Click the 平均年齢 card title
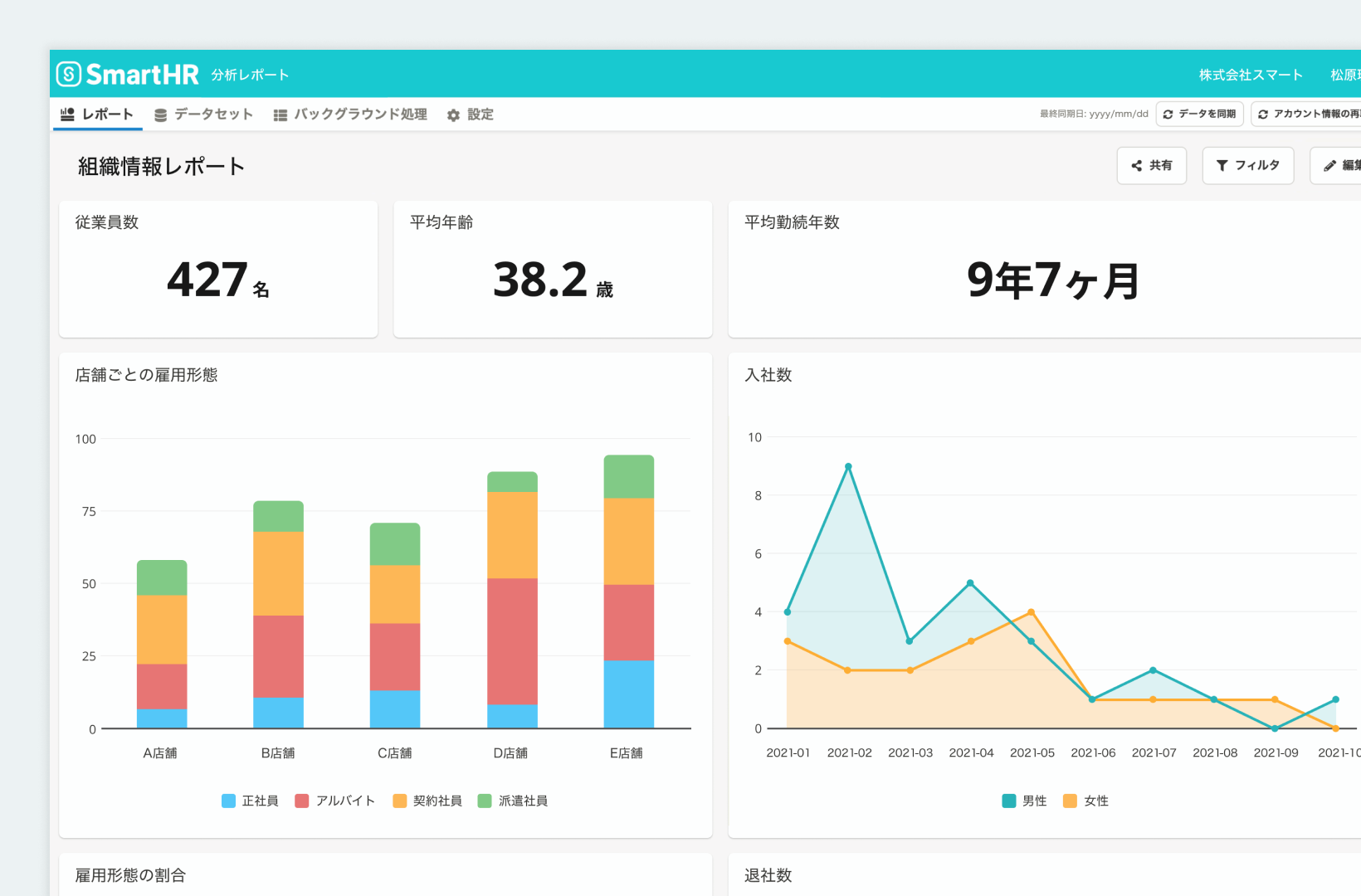Viewport: 1361px width, 896px height. click(441, 222)
